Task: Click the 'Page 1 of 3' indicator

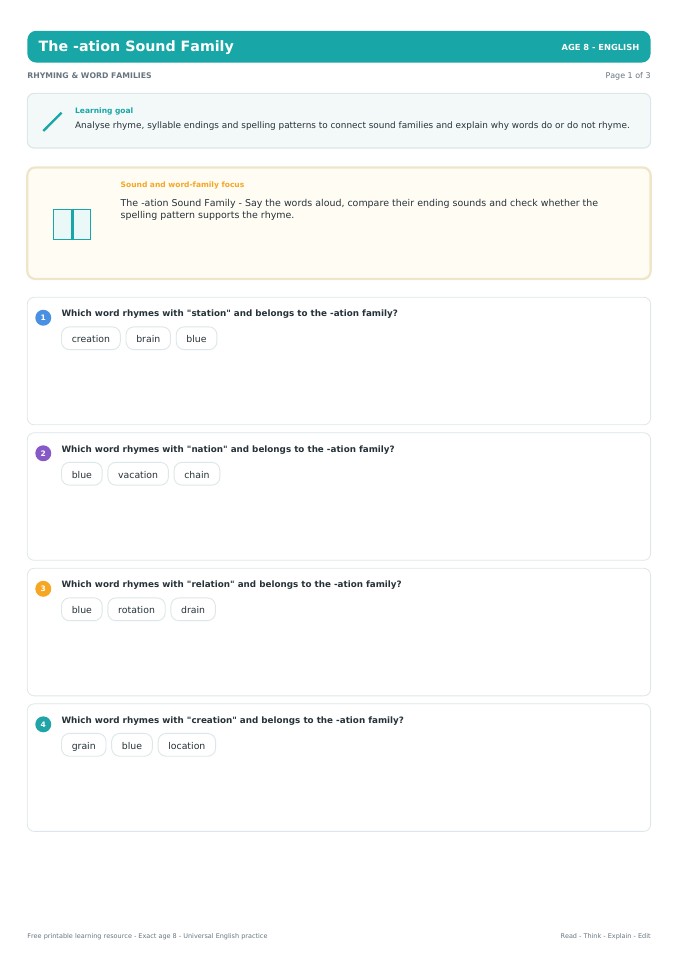Action: coord(627,75)
